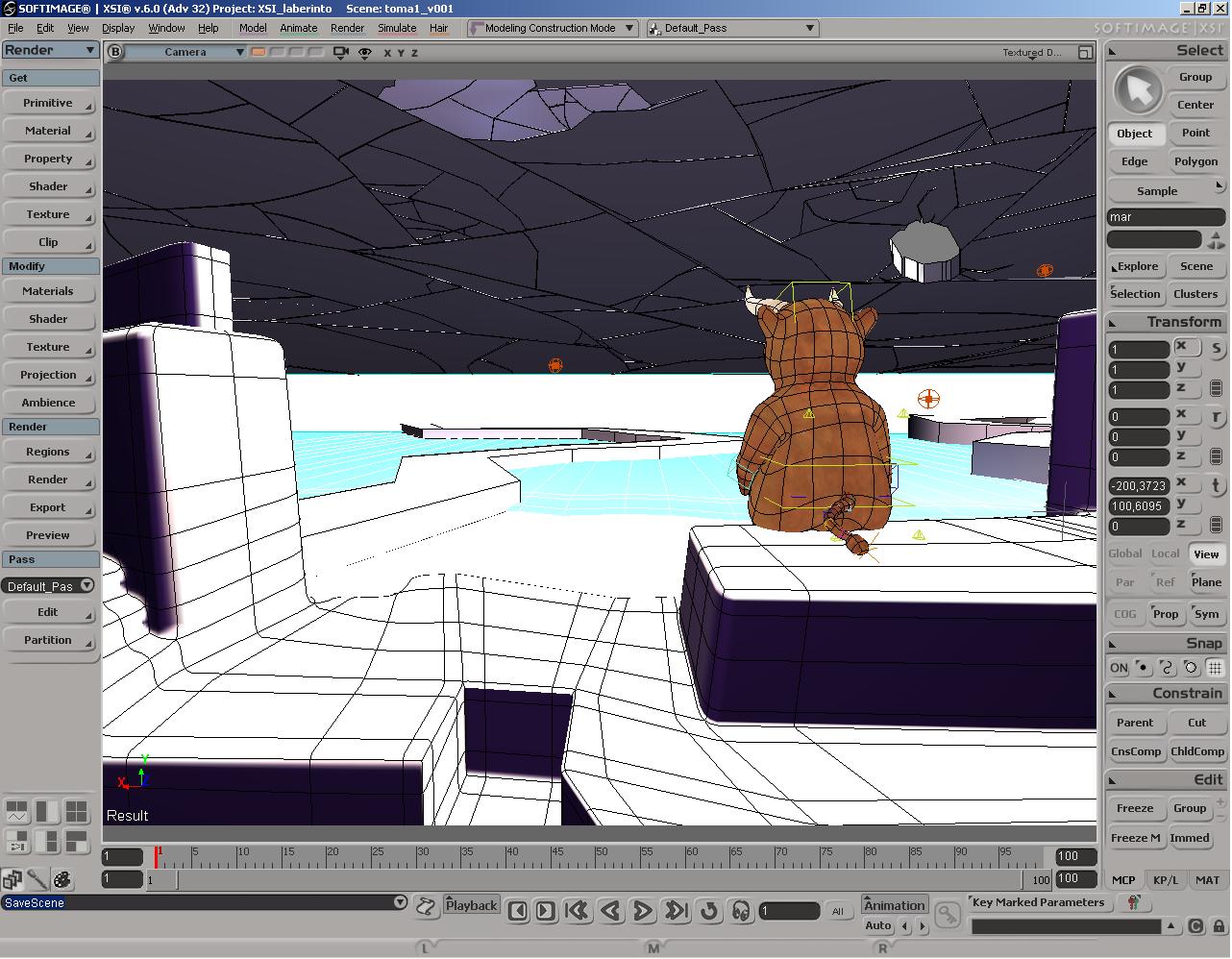Click the weight paint brush icon
The height and width of the screenshot is (959, 1232).
click(37, 879)
